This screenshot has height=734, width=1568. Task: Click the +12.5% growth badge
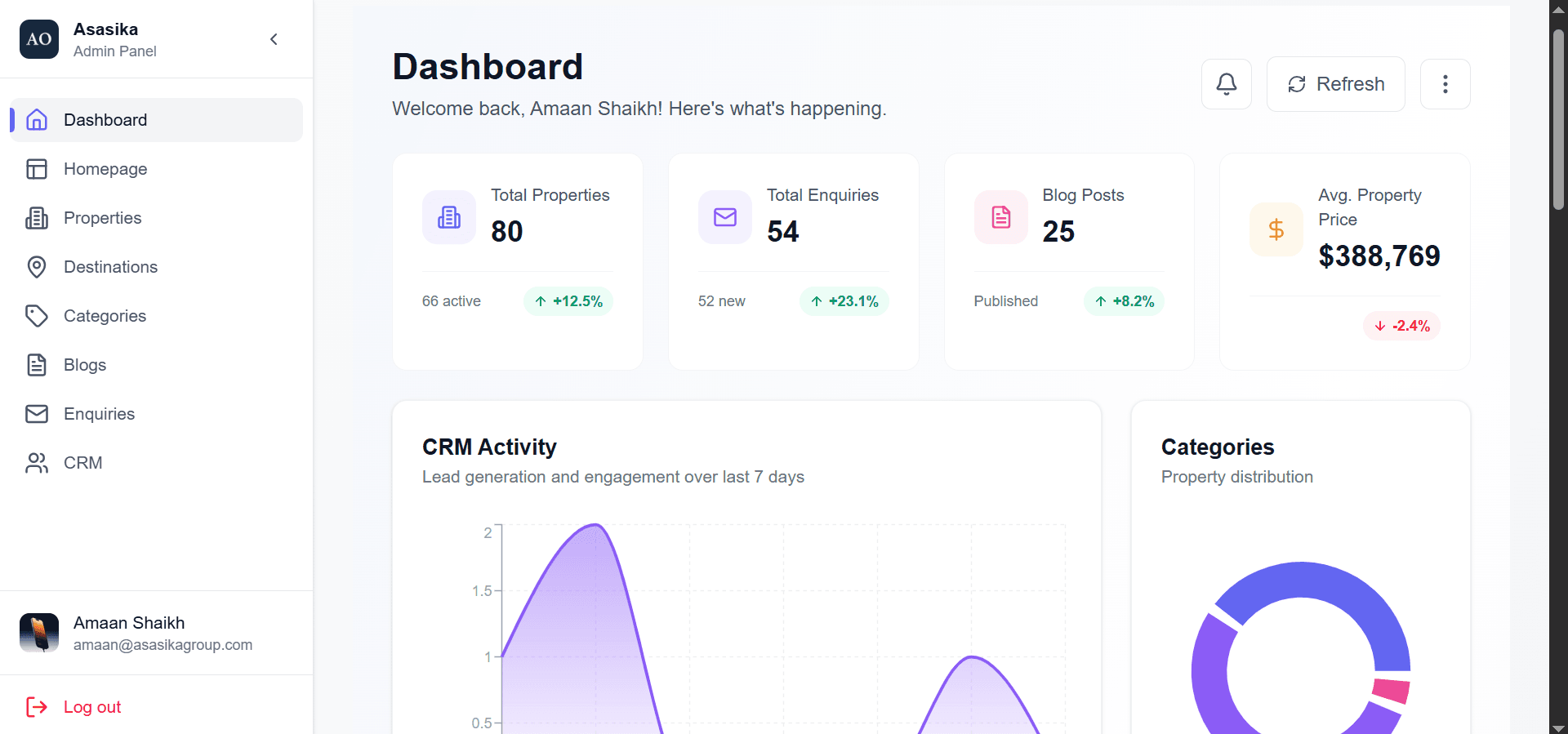tap(568, 301)
